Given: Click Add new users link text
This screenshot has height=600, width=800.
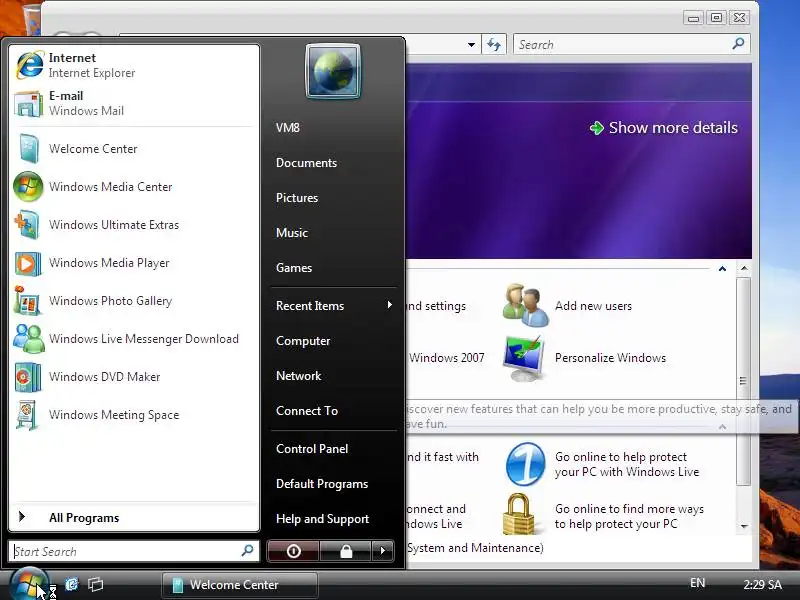Looking at the screenshot, I should (x=593, y=306).
